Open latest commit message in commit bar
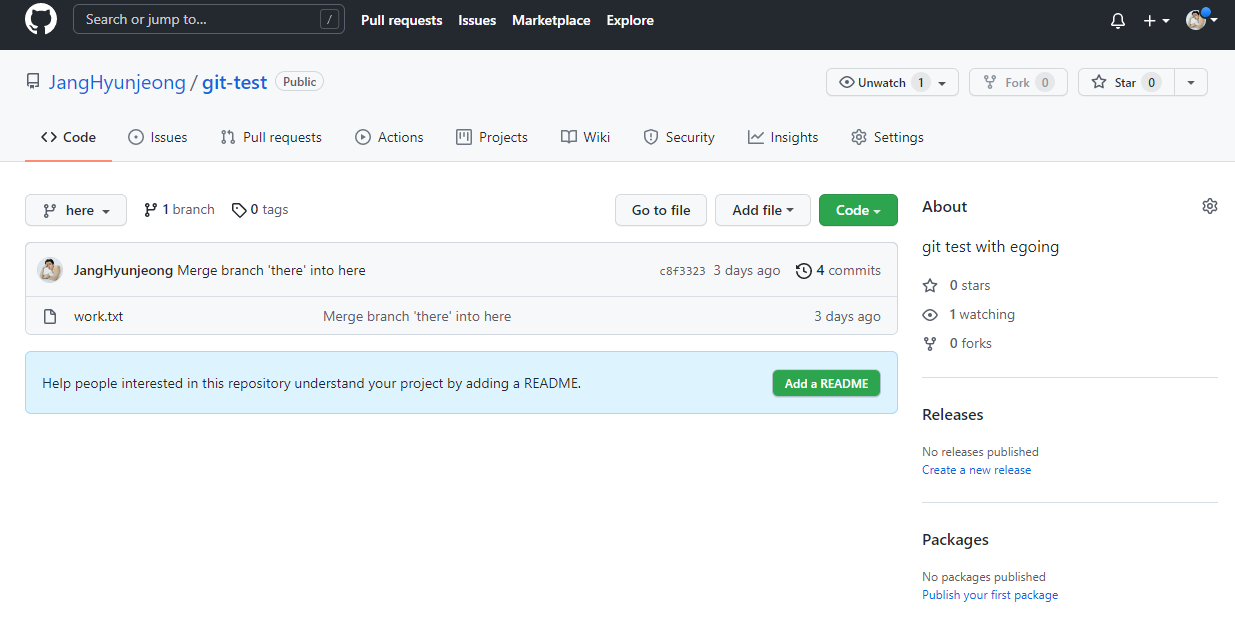 point(271,270)
